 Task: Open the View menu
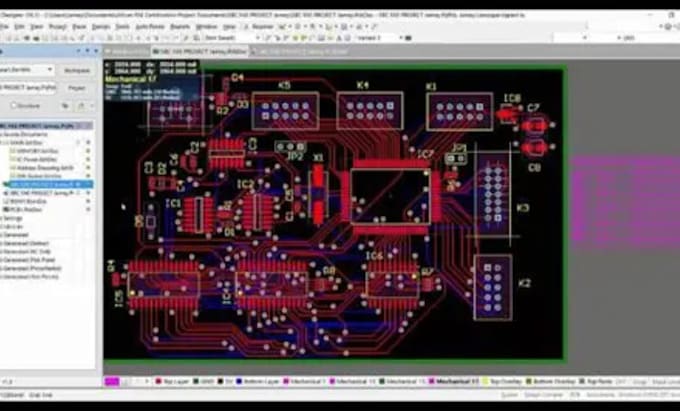point(36,27)
